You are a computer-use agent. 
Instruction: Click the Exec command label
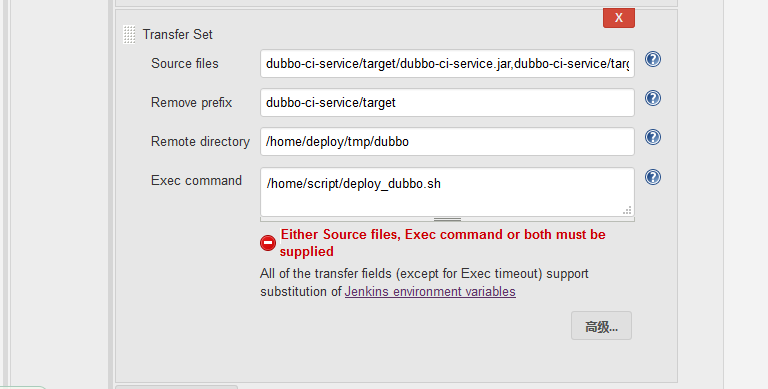coord(196,180)
